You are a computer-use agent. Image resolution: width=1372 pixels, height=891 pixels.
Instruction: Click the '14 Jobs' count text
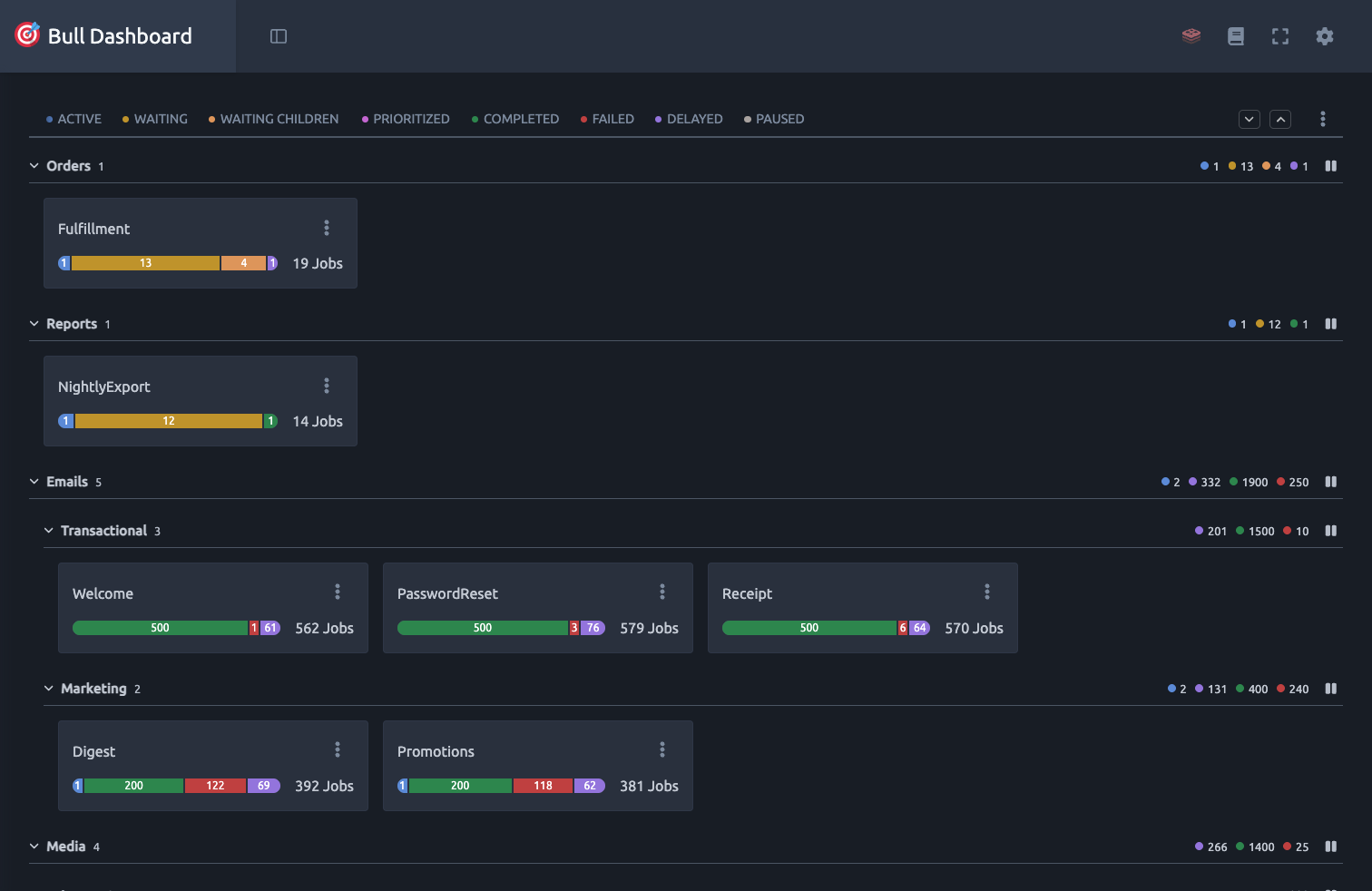pos(318,421)
